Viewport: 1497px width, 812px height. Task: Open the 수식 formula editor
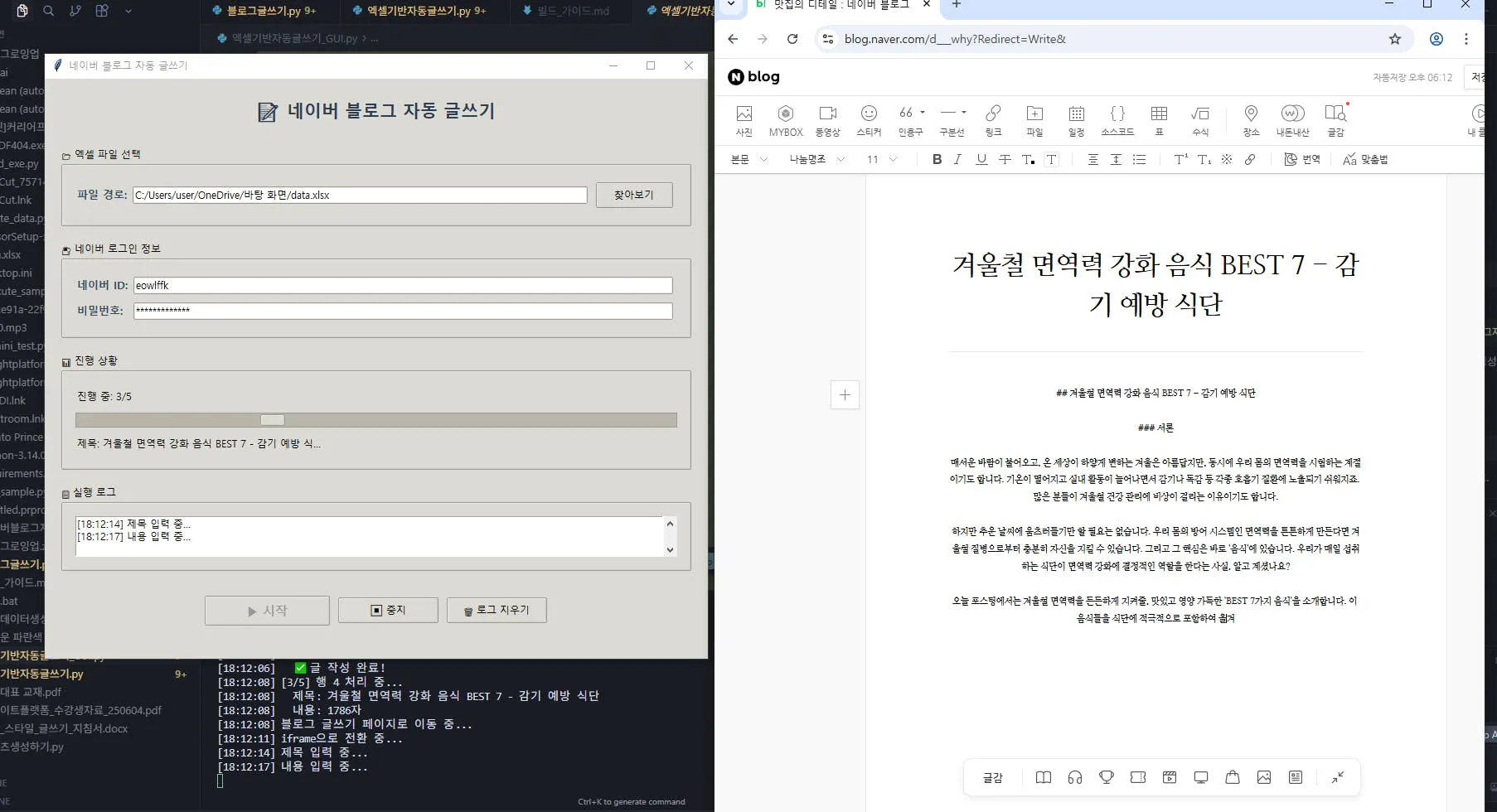[1201, 119]
